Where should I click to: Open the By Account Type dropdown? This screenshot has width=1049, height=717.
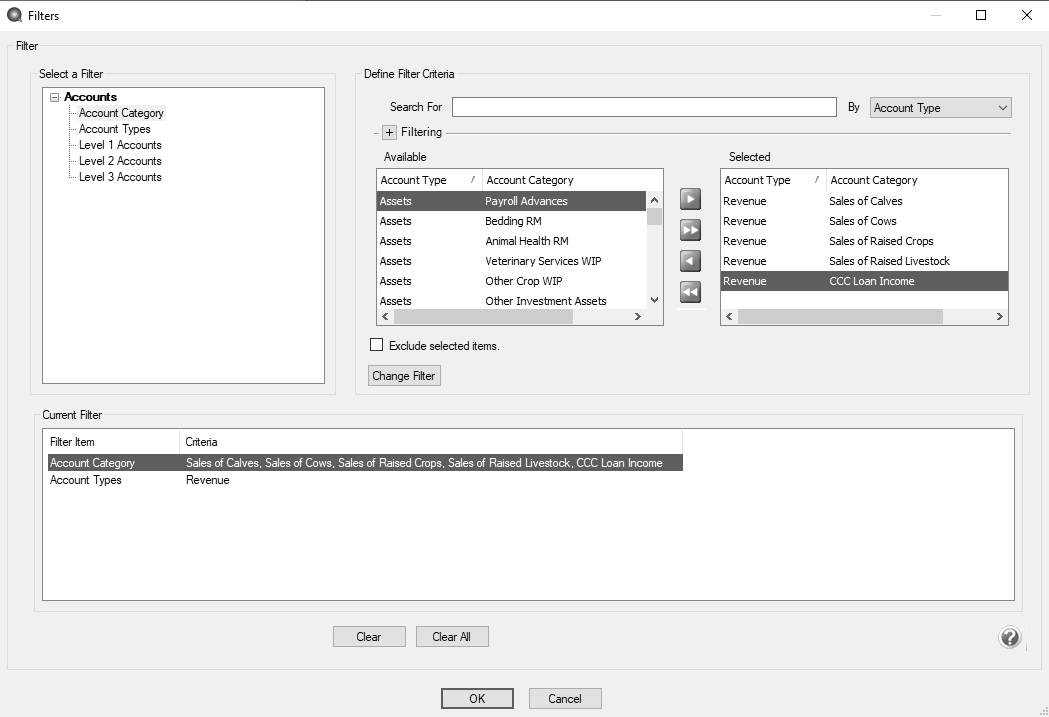pyautogui.click(x=940, y=108)
